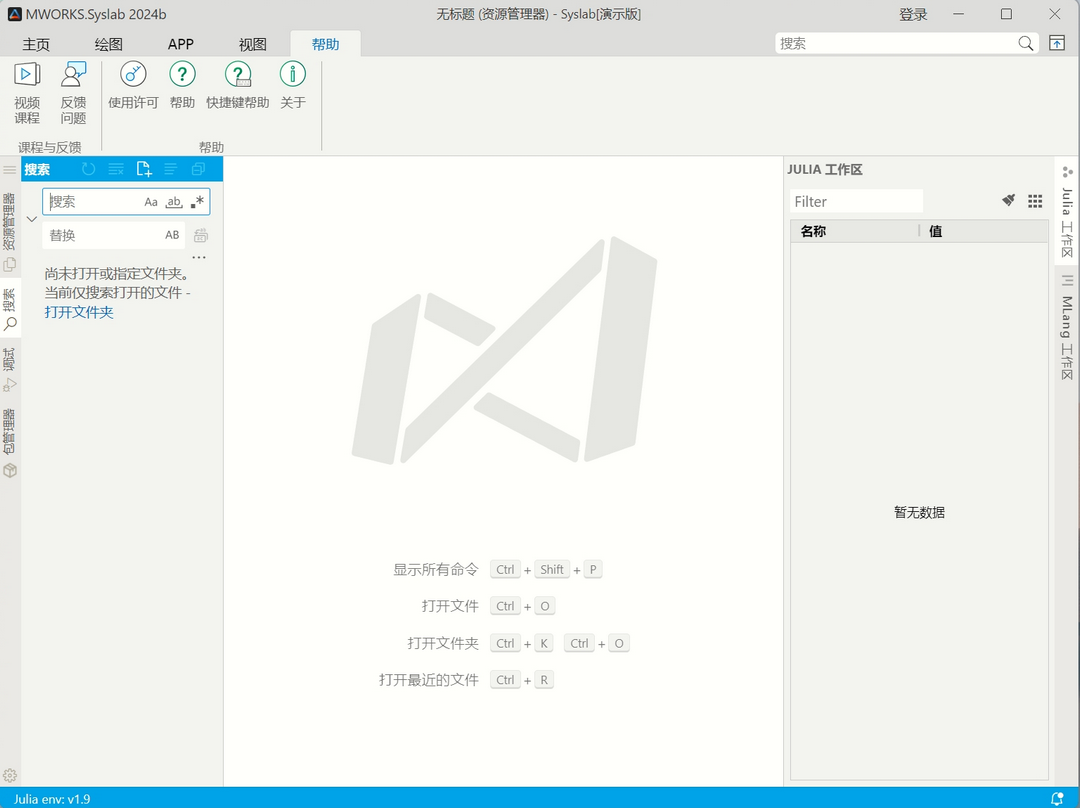Clear workspace broom icon
Screen dimensions: 1080x808
(x=1008, y=200)
